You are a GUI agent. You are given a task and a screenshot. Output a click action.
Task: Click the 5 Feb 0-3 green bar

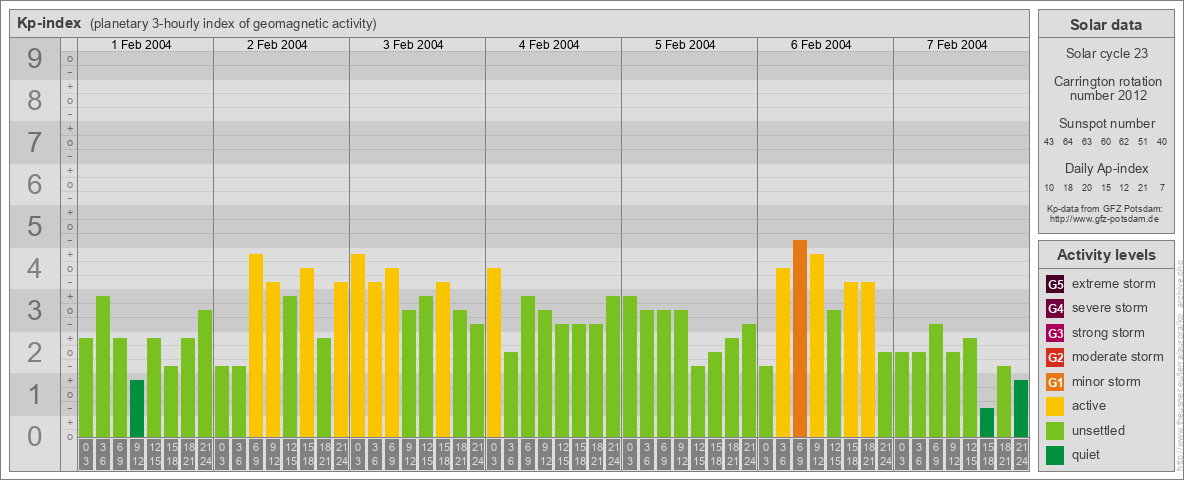[630, 367]
